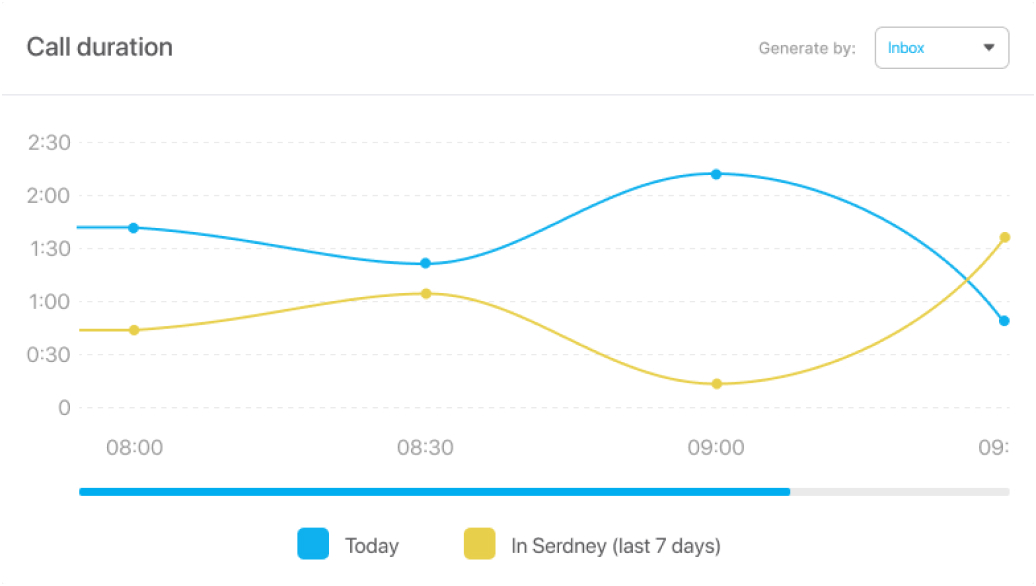The height and width of the screenshot is (586, 1036).
Task: Click the dropdown arrow next to Inbox
Action: coord(989,48)
